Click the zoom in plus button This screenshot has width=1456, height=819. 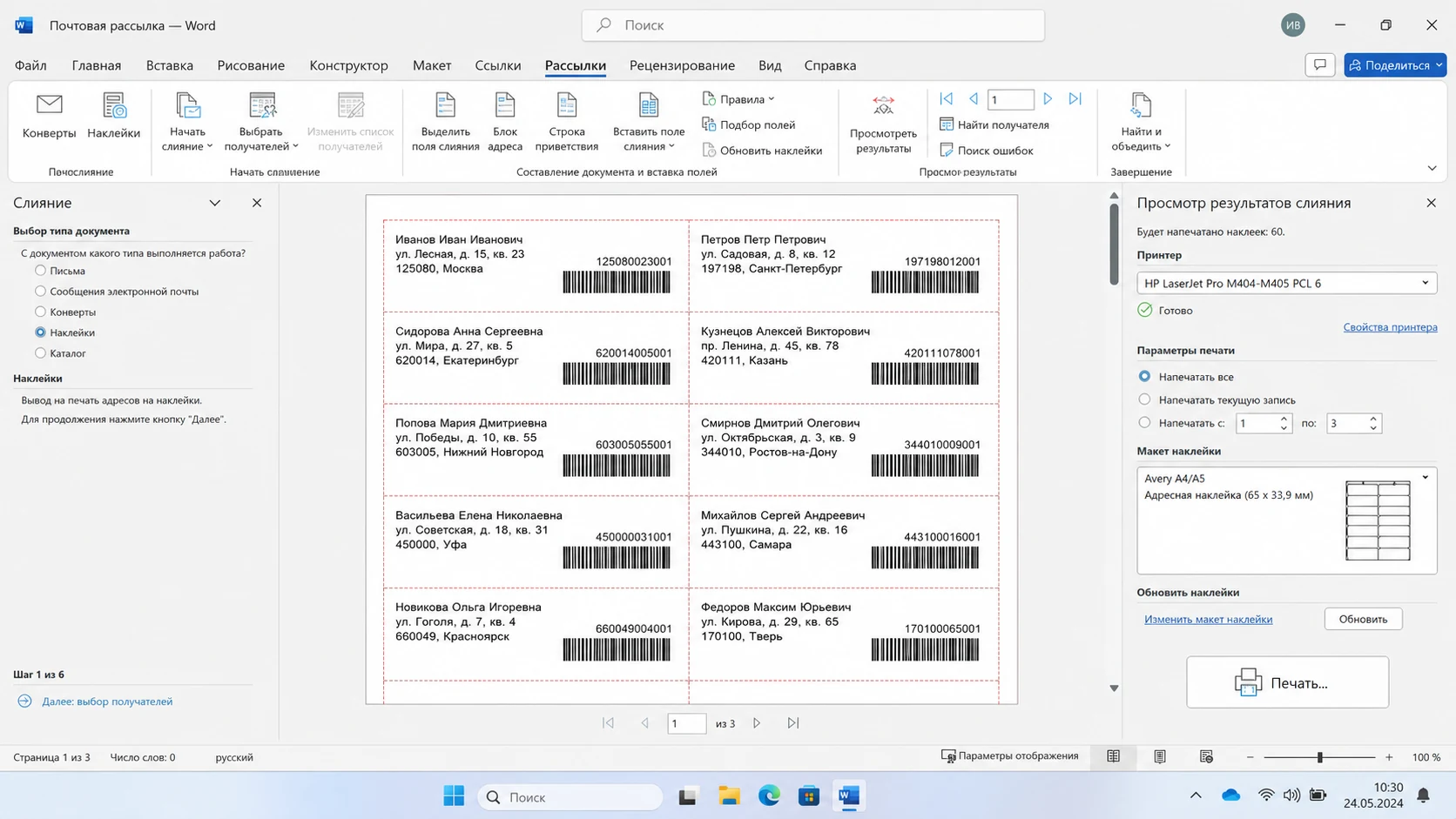click(x=1389, y=757)
